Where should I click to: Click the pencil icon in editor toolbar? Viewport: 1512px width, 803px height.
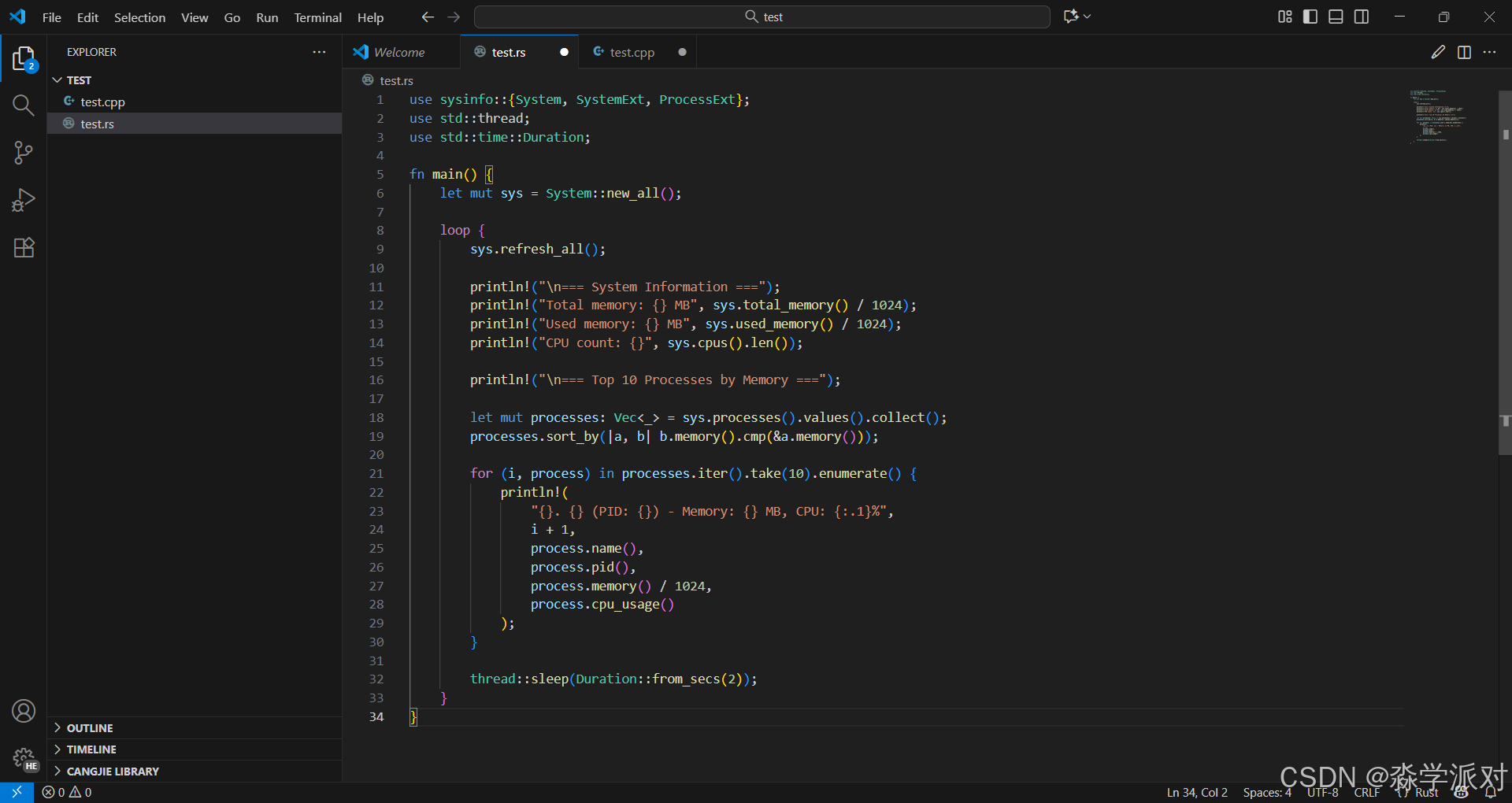click(1438, 52)
